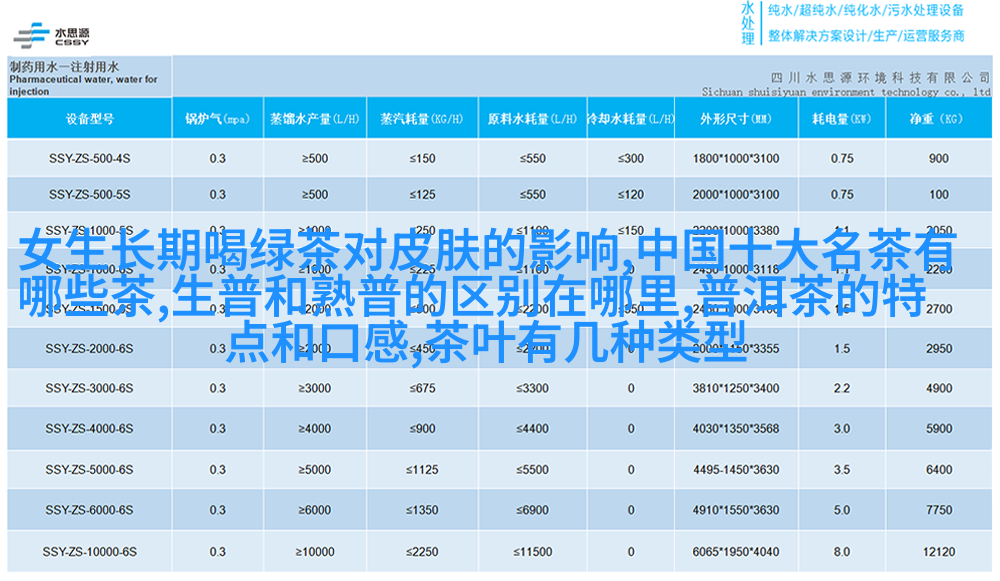
Task: Click the 蒸汽耗量(KG/H) header cell
Action: 422,119
